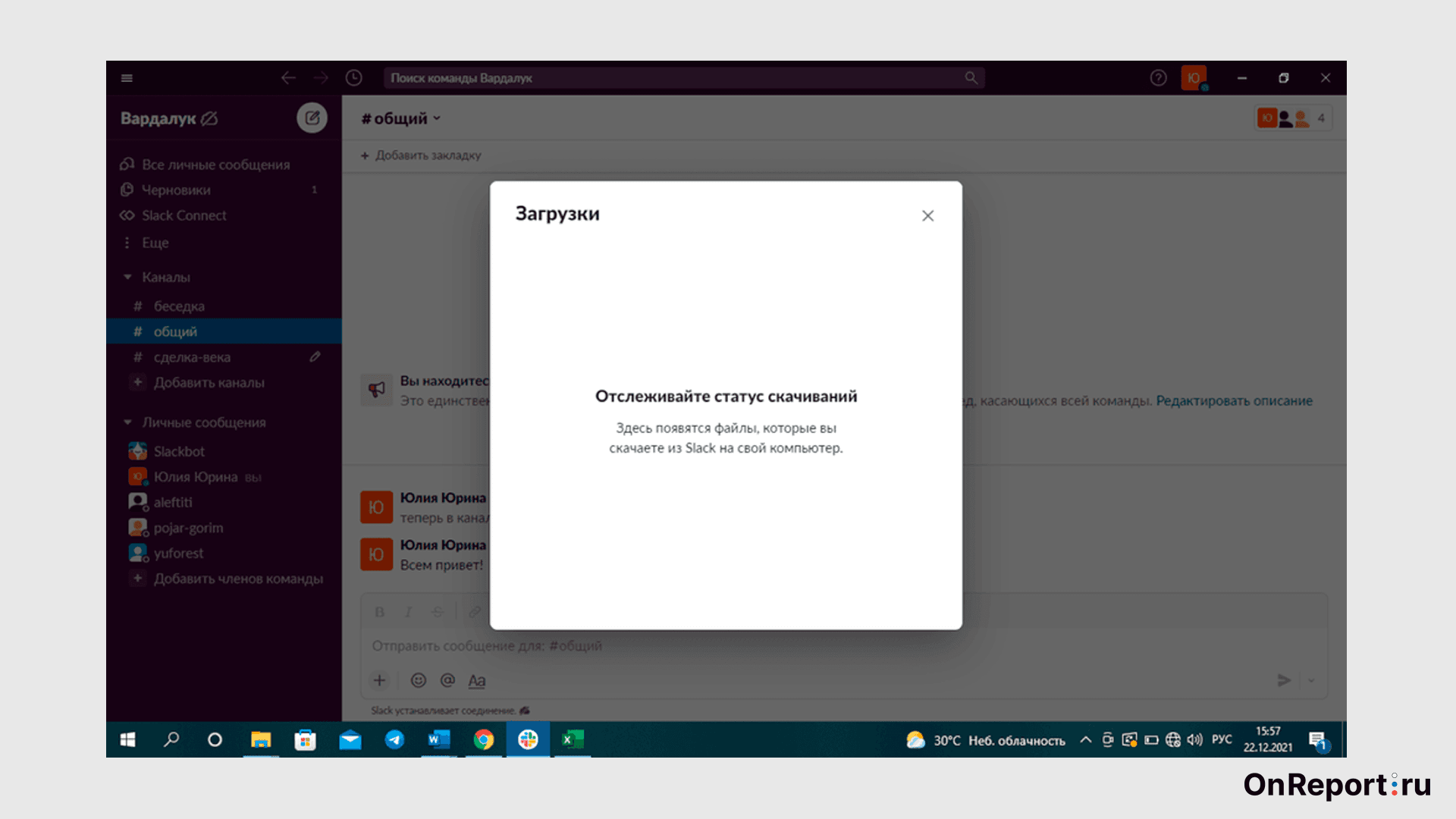This screenshot has width=1456, height=819.
Task: Open Telegram from taskbar
Action: pyautogui.click(x=394, y=739)
